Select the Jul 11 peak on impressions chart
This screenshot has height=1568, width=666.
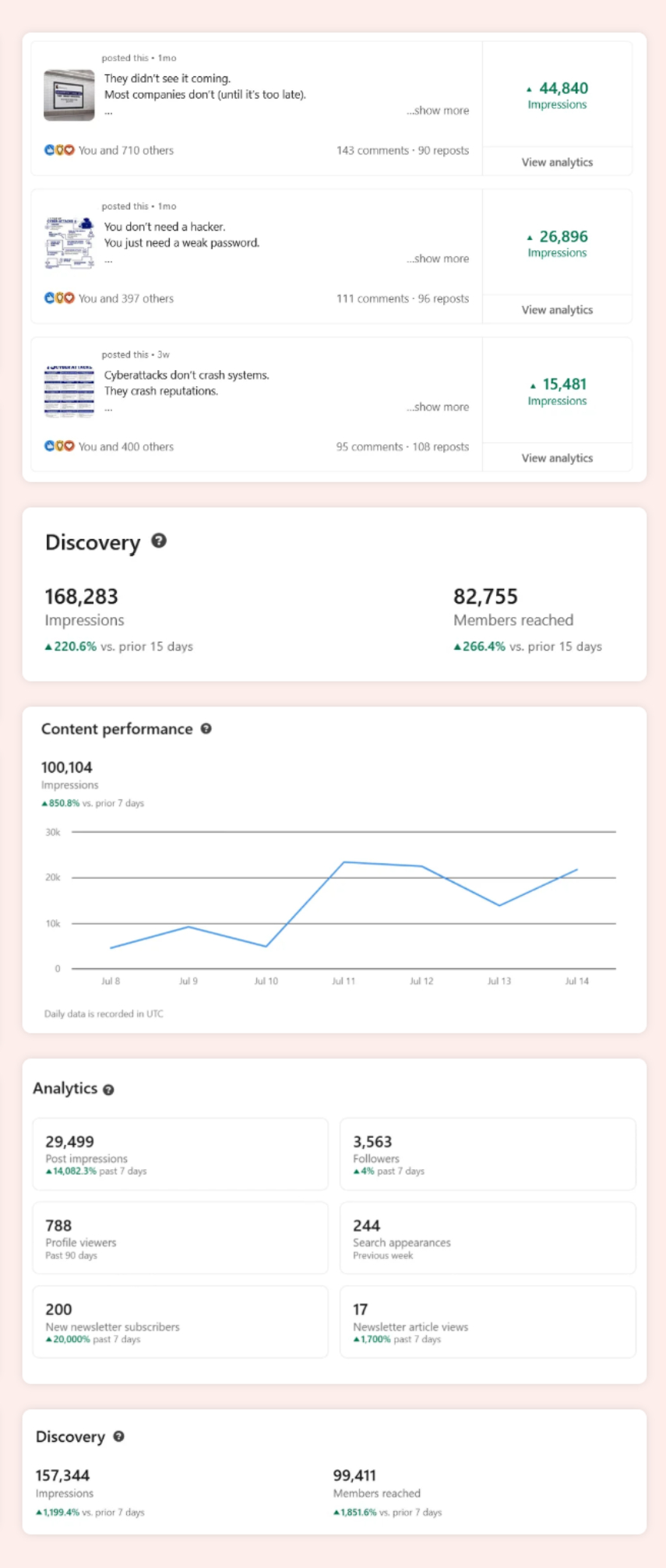pyautogui.click(x=344, y=862)
